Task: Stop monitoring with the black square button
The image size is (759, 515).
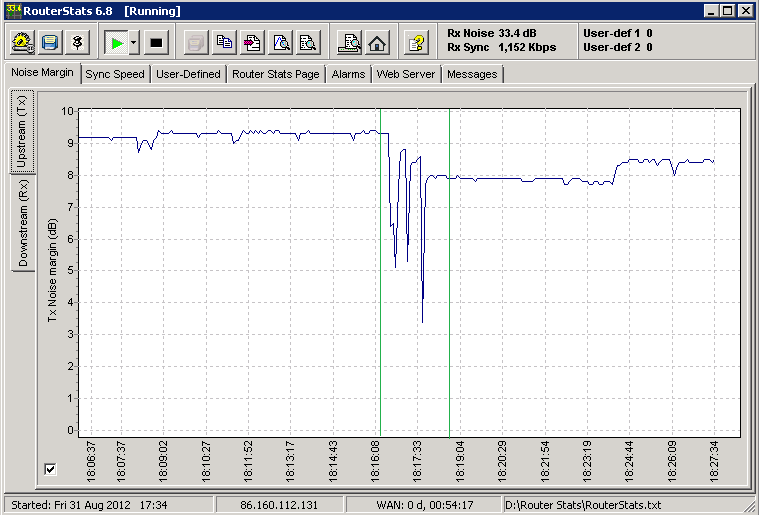Action: point(156,43)
